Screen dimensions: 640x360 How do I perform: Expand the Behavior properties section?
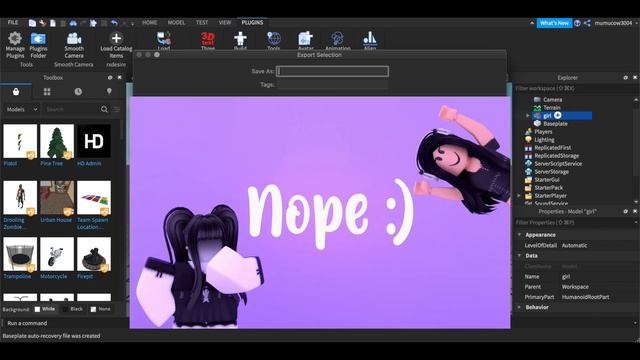(x=520, y=307)
